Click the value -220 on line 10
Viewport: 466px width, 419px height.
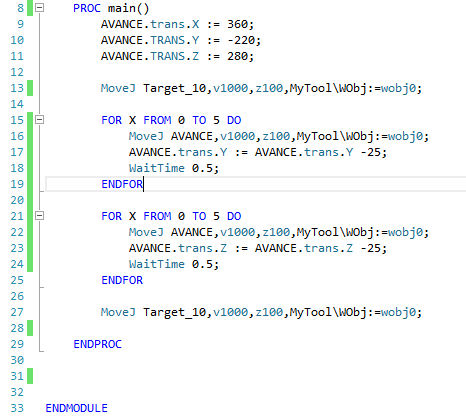pyautogui.click(x=241, y=40)
